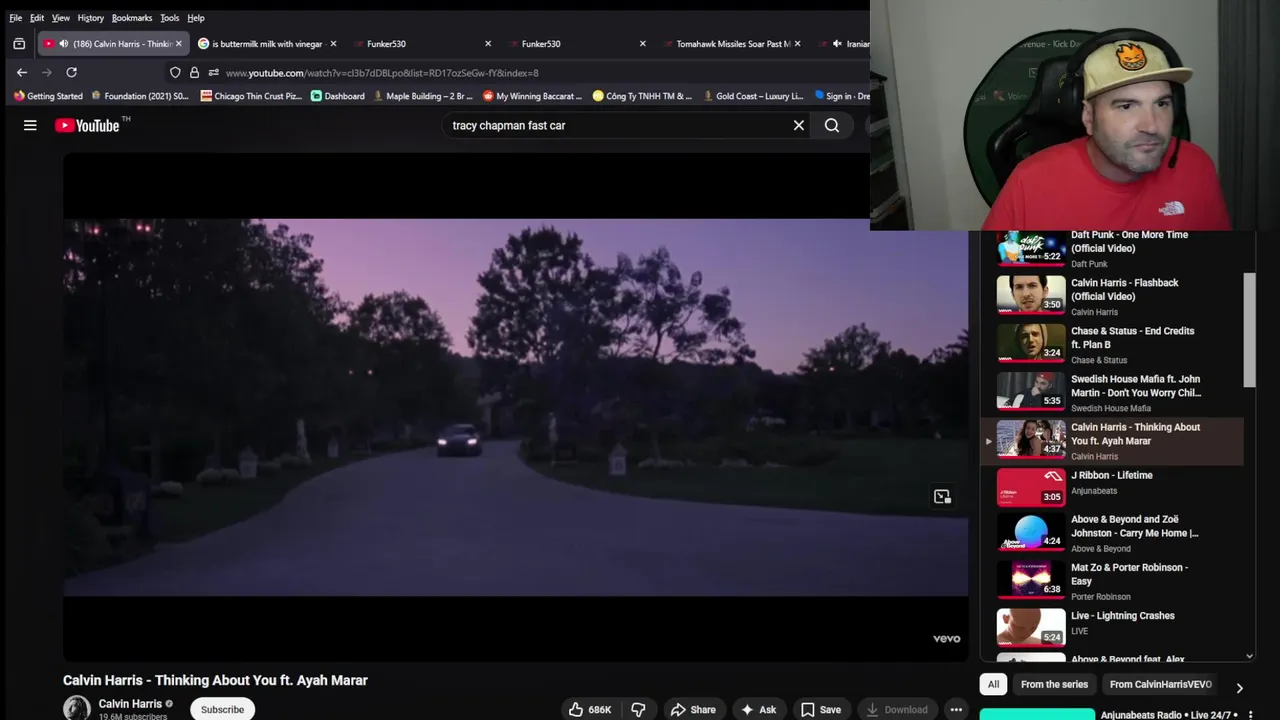
Task: Click the magnifier search button
Action: (x=832, y=125)
